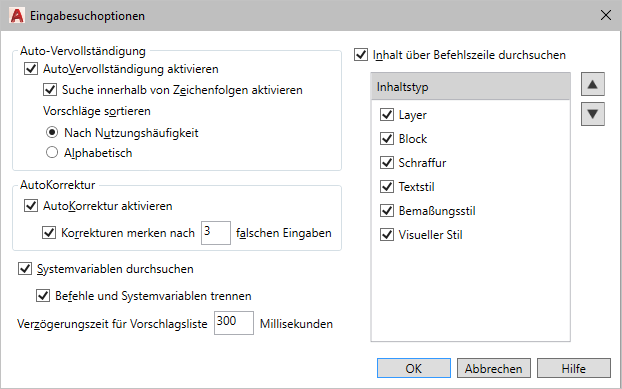622x389 pixels.
Task: Click the AutoCAD logo in title bar
Action: click(x=17, y=16)
